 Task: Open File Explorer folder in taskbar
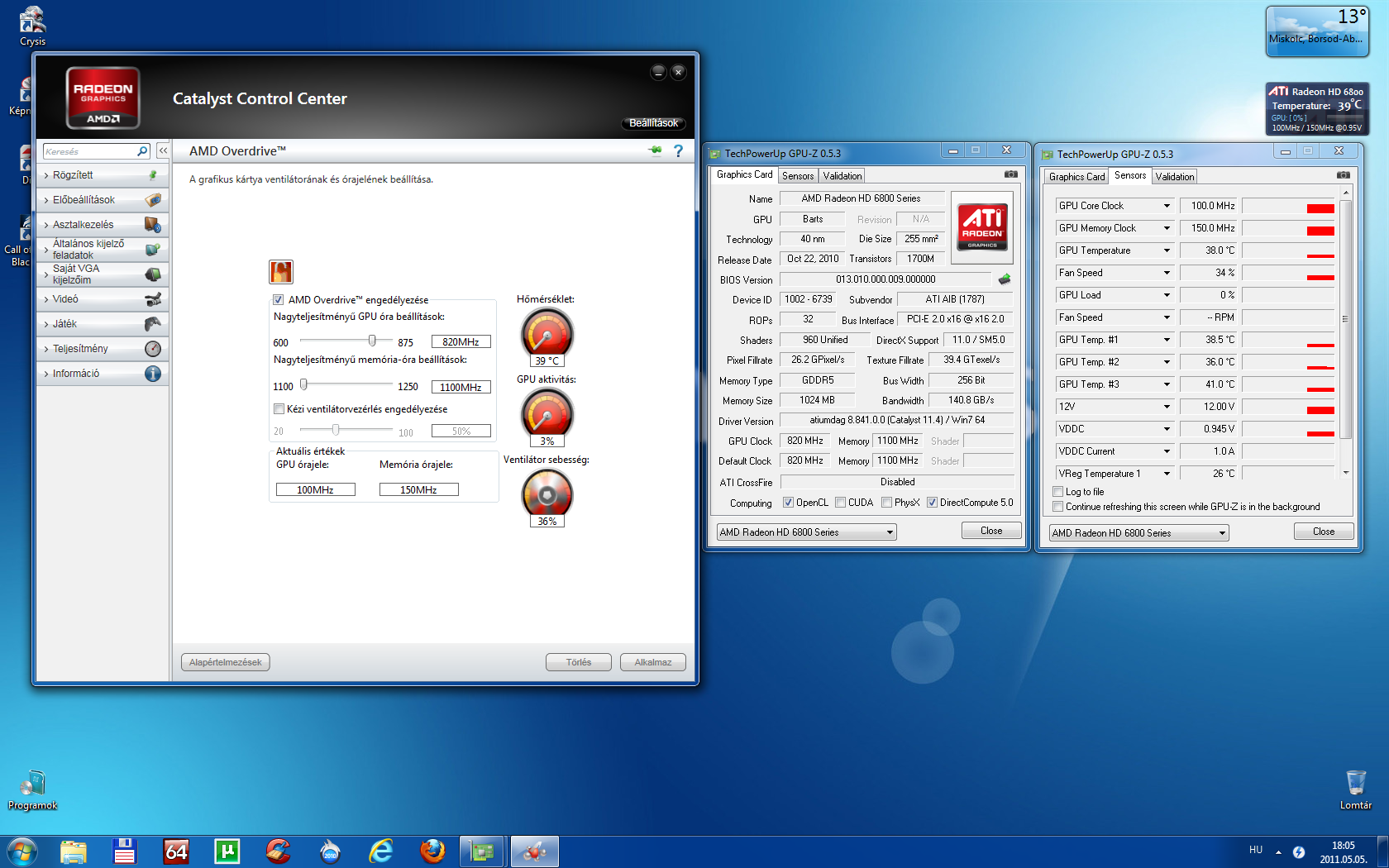tap(74, 851)
